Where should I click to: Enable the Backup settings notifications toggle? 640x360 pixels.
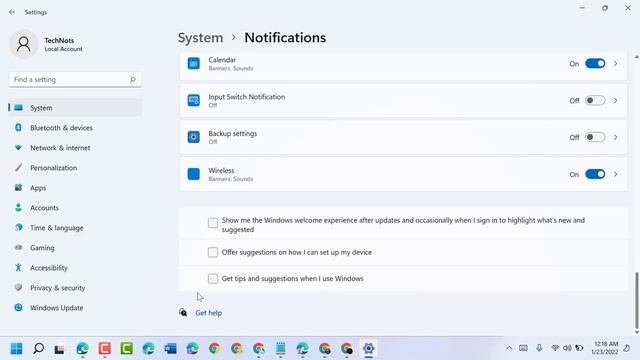[595, 137]
